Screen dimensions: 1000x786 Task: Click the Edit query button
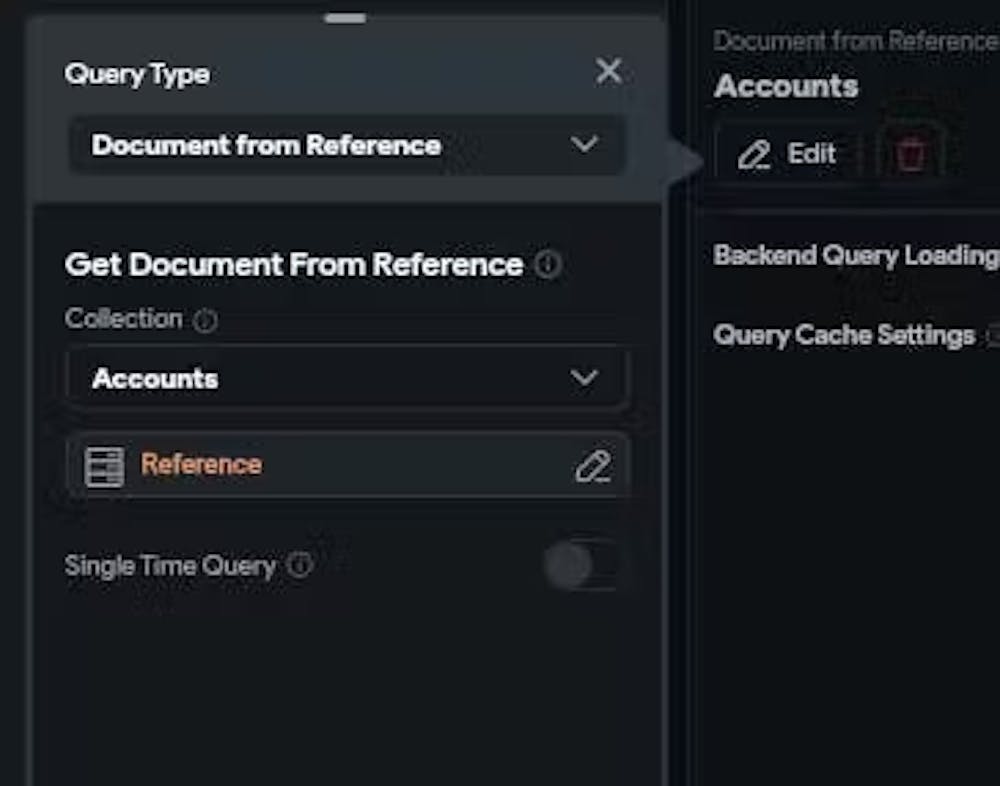click(x=787, y=154)
